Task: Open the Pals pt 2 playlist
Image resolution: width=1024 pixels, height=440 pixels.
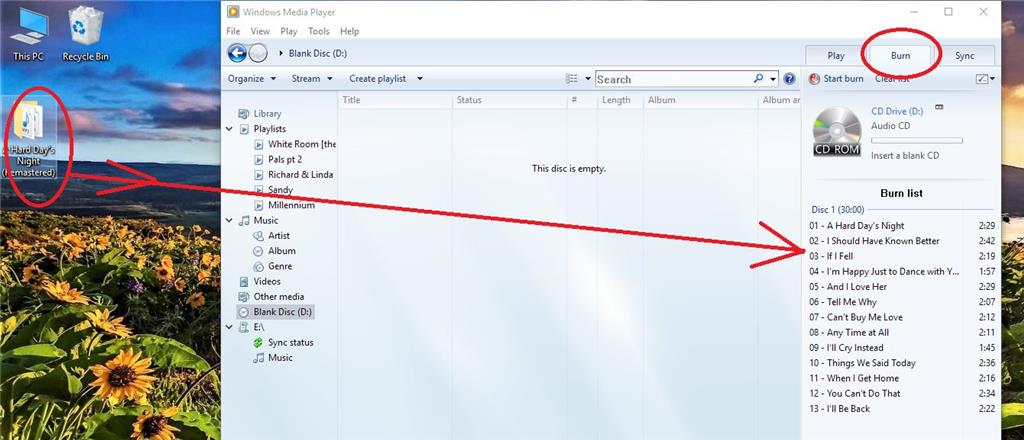Action: coord(285,159)
